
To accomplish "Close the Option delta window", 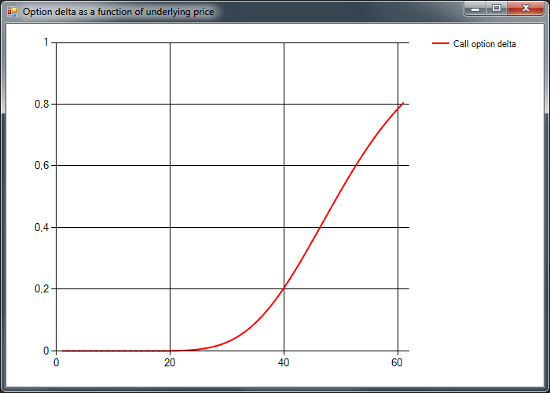I will (x=525, y=8).
